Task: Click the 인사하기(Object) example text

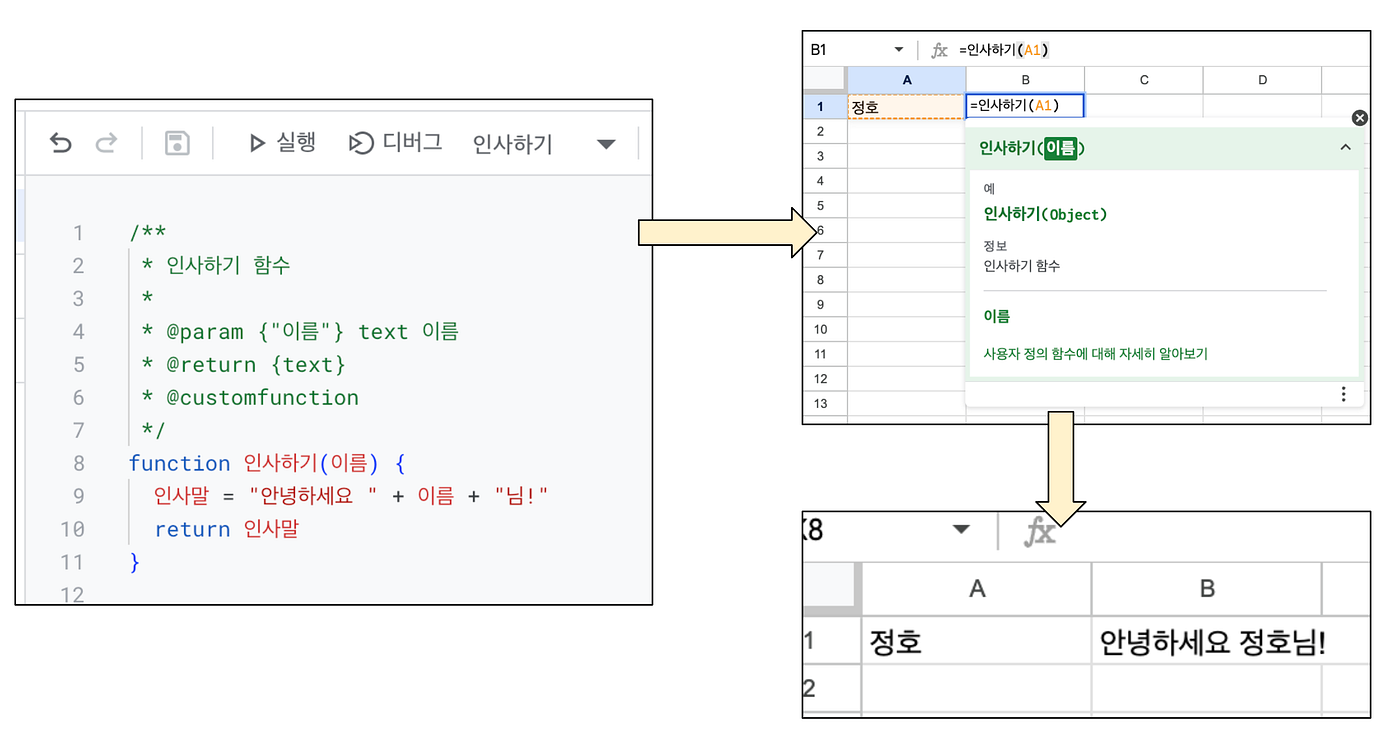Action: click(x=1046, y=214)
